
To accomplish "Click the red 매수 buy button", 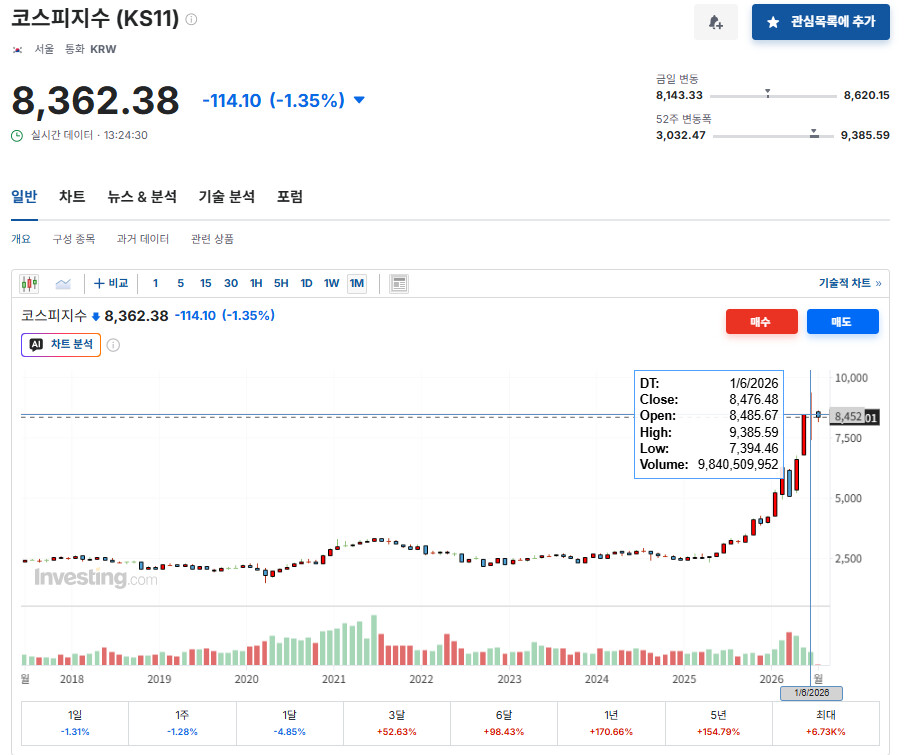I will click(x=762, y=321).
